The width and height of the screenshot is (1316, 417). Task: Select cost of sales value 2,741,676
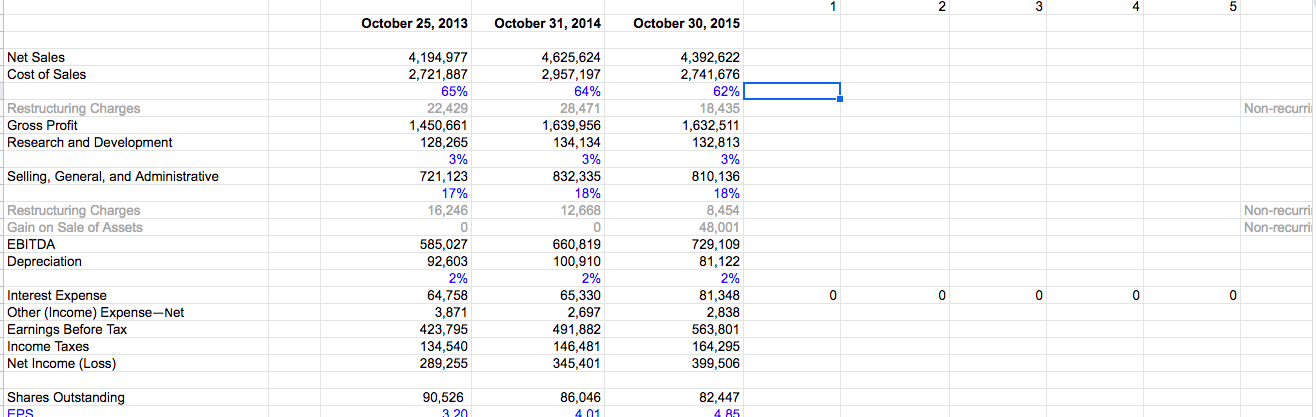coord(710,74)
